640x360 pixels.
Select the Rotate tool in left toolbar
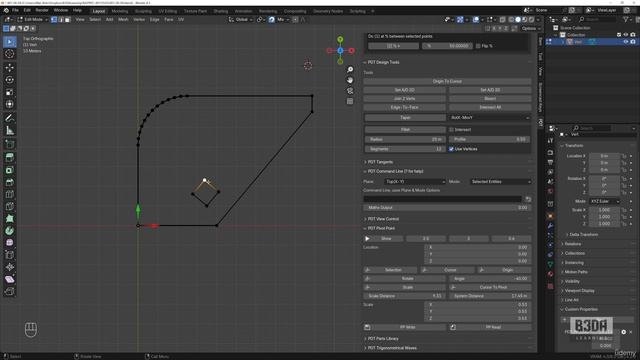coord(10,80)
